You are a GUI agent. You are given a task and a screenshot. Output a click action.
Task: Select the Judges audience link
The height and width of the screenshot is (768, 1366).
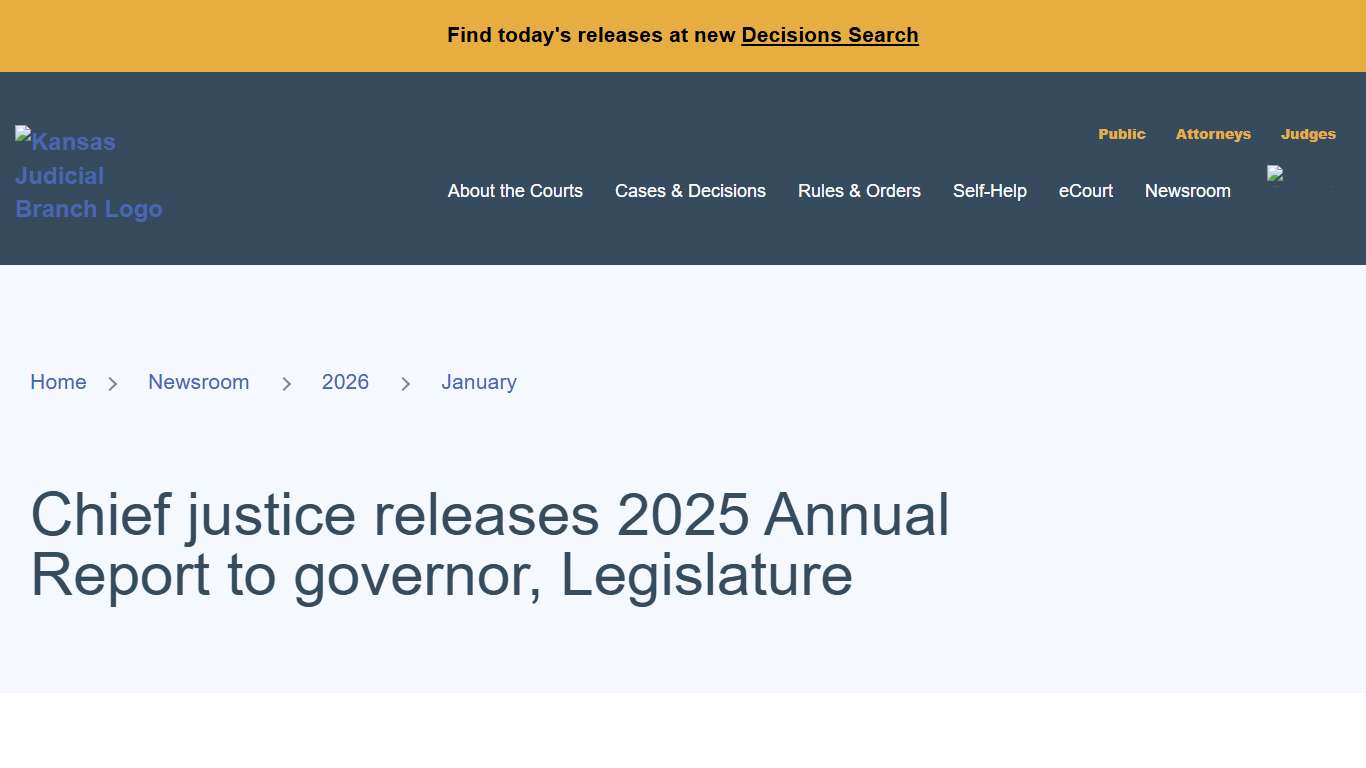click(x=1308, y=134)
